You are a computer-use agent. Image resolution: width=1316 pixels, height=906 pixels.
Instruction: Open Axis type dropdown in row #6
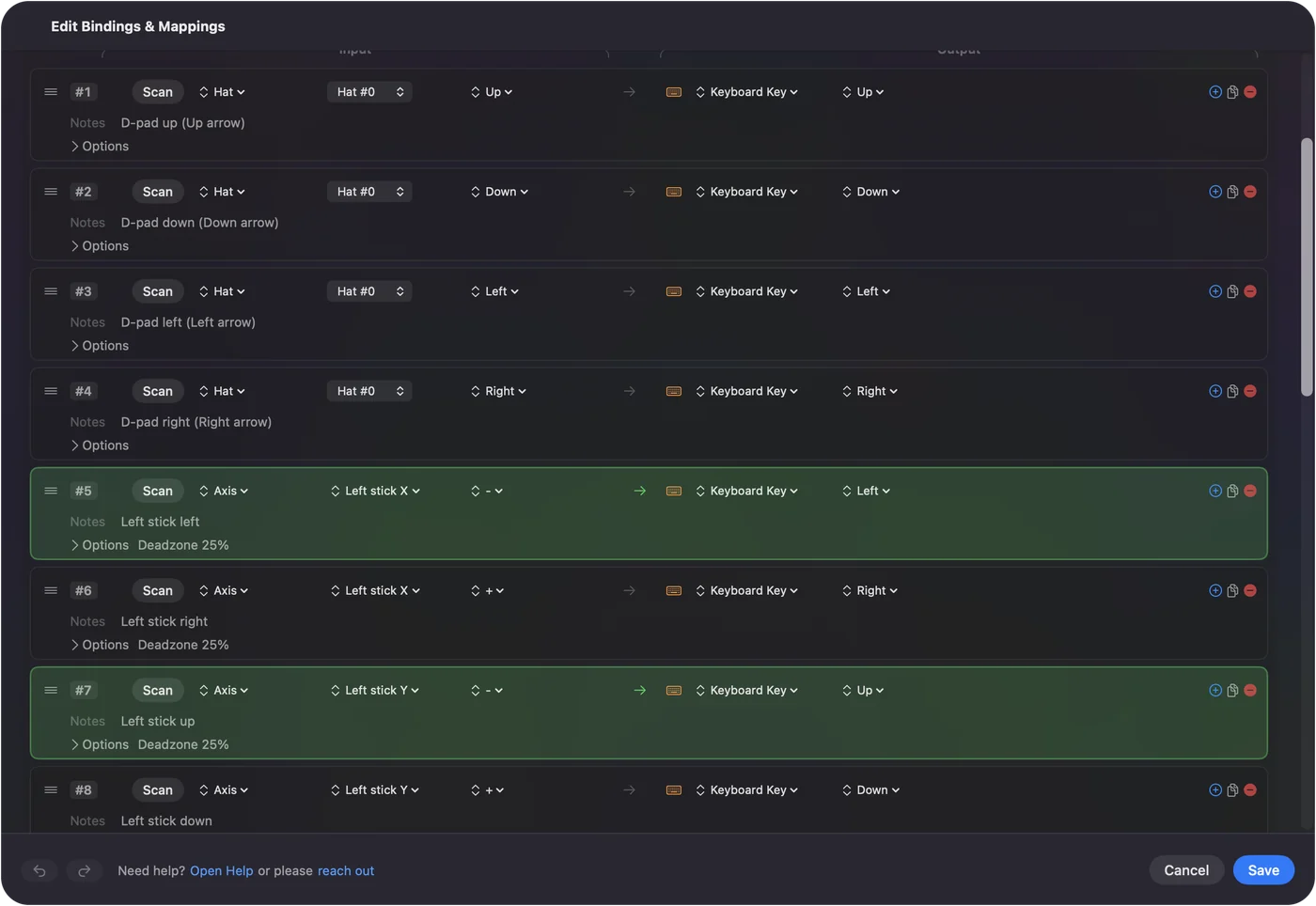tap(224, 590)
